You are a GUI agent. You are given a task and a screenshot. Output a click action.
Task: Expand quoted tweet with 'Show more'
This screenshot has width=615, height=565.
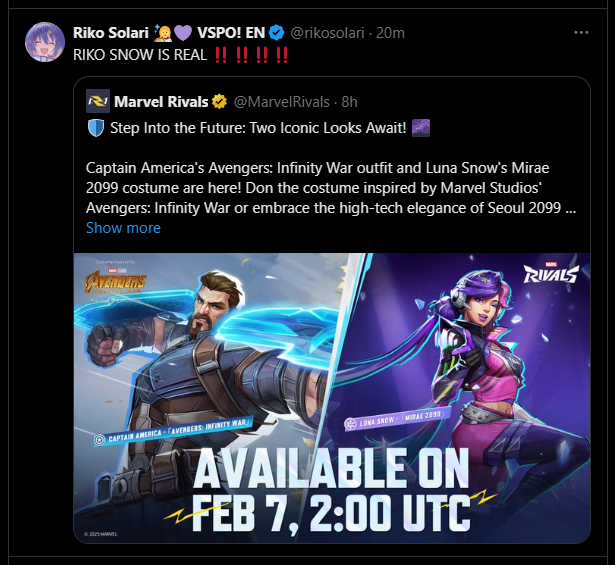(x=123, y=228)
